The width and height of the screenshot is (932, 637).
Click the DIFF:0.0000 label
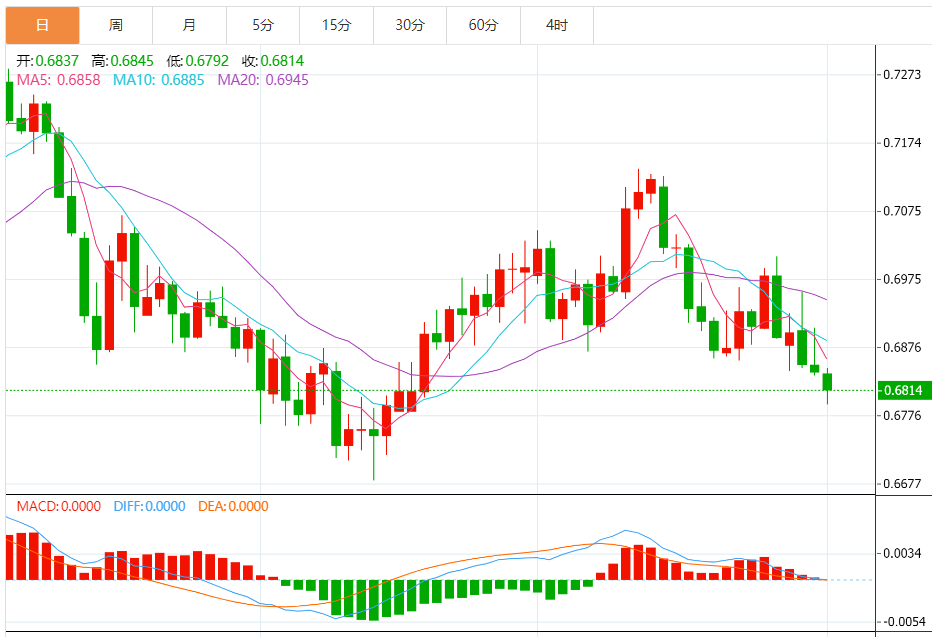[149, 506]
